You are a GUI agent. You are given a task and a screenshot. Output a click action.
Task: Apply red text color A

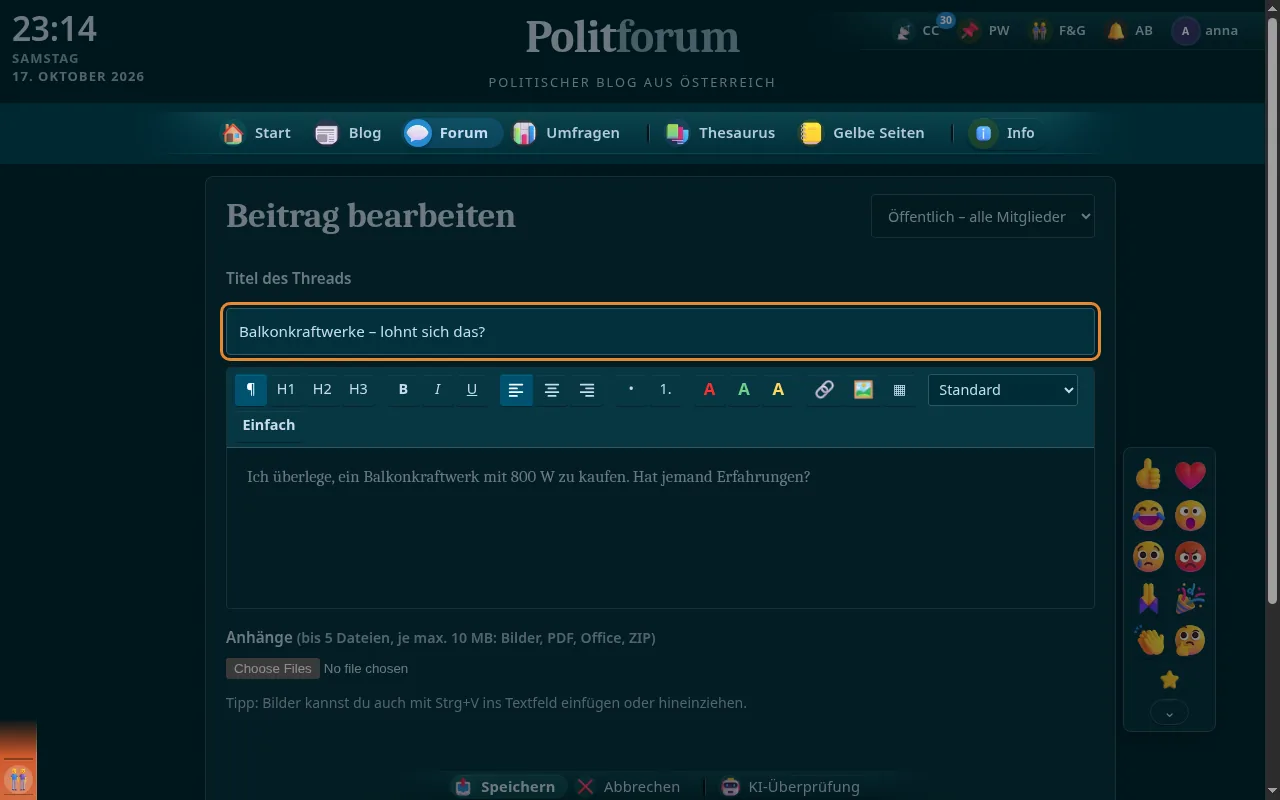(709, 390)
